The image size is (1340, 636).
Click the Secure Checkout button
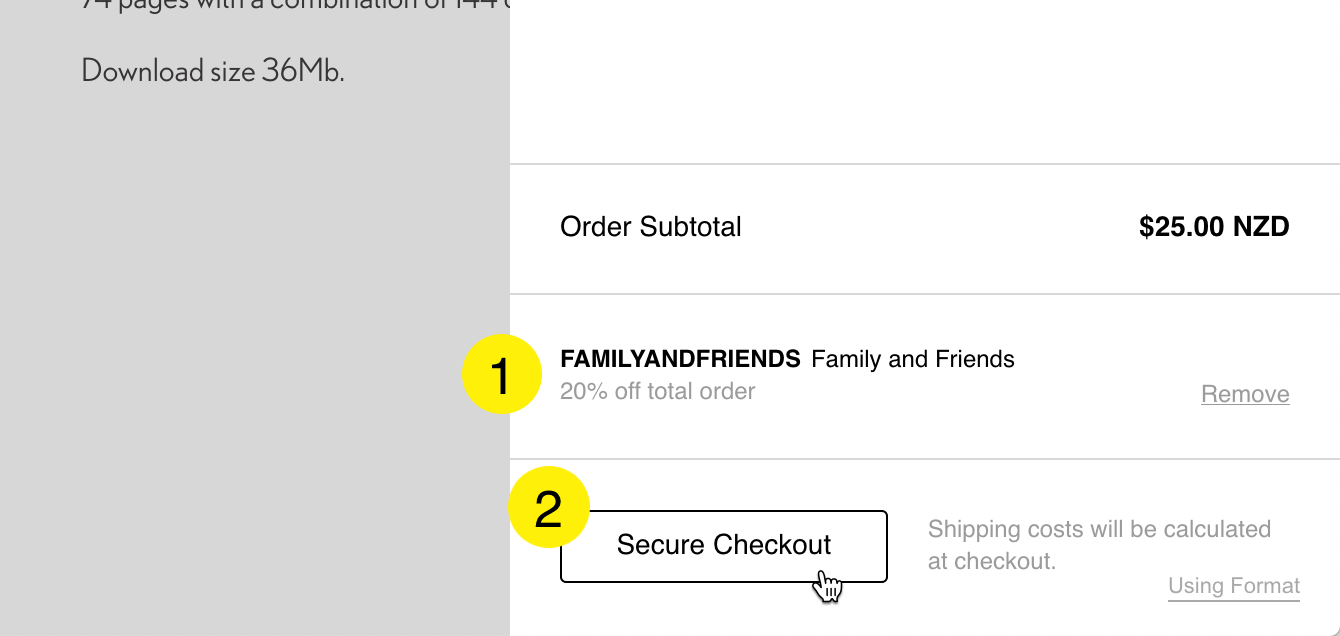pyautogui.click(x=723, y=546)
